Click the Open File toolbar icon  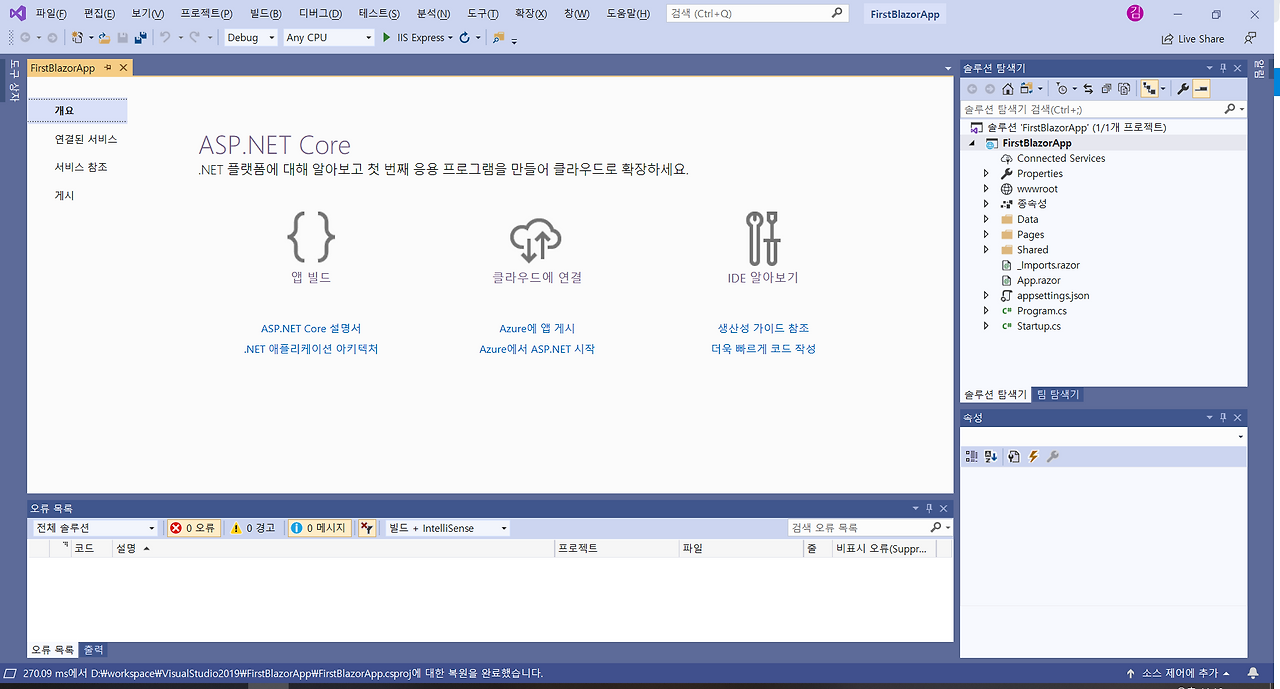tap(103, 36)
